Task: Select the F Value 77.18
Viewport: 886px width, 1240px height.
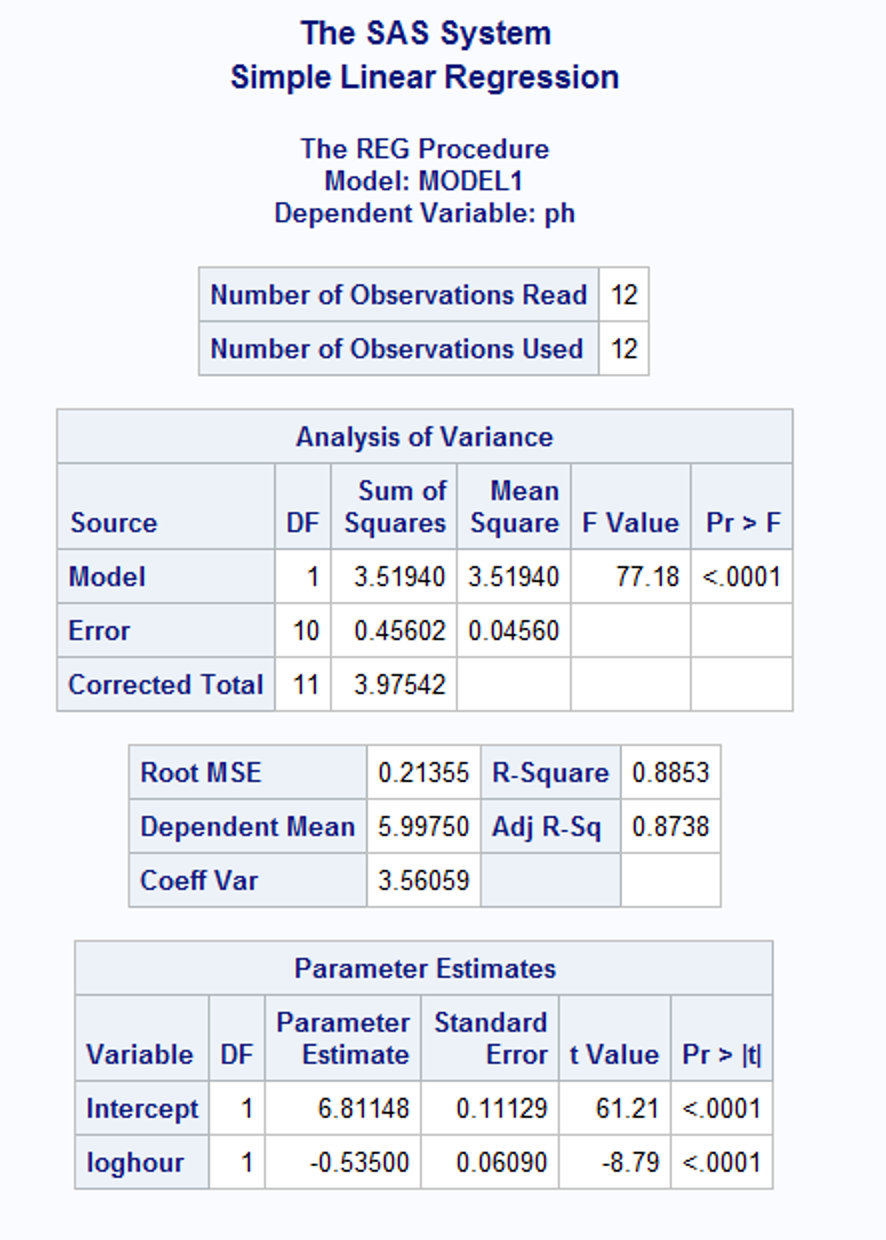Action: [648, 577]
